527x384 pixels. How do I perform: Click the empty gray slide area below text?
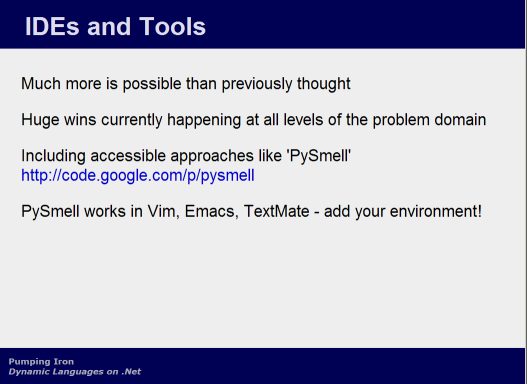[262, 286]
